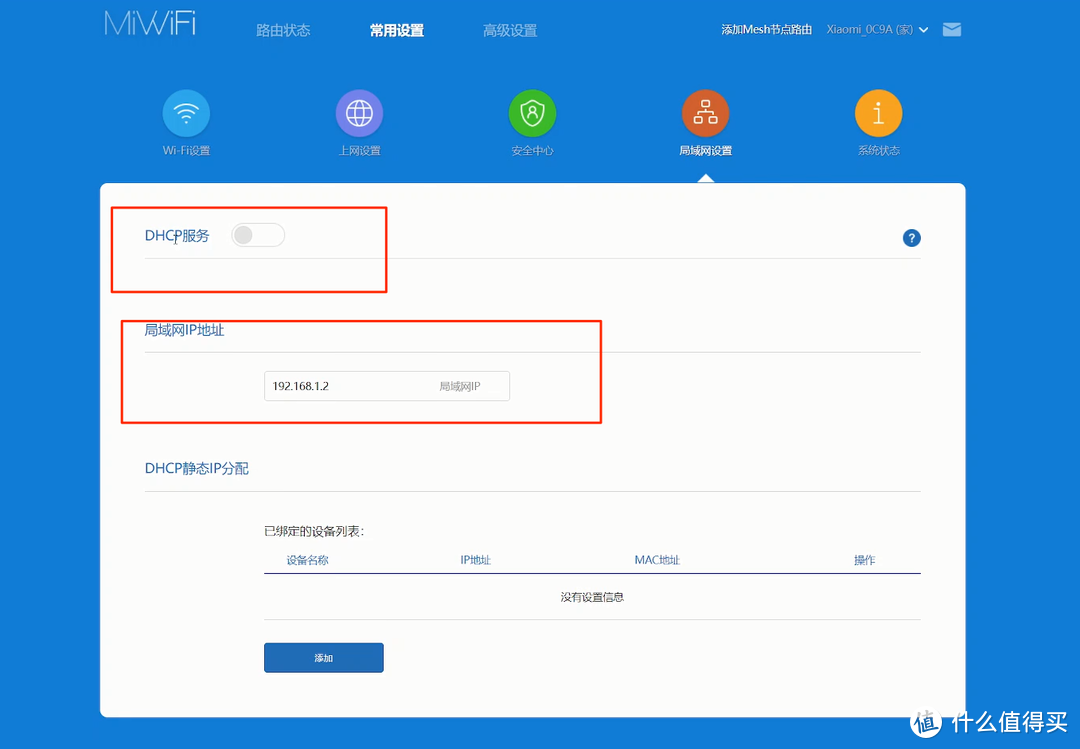Collapse the Xiaomi_0C9A (家) list
Viewport: 1080px width, 749px height.
point(922,30)
